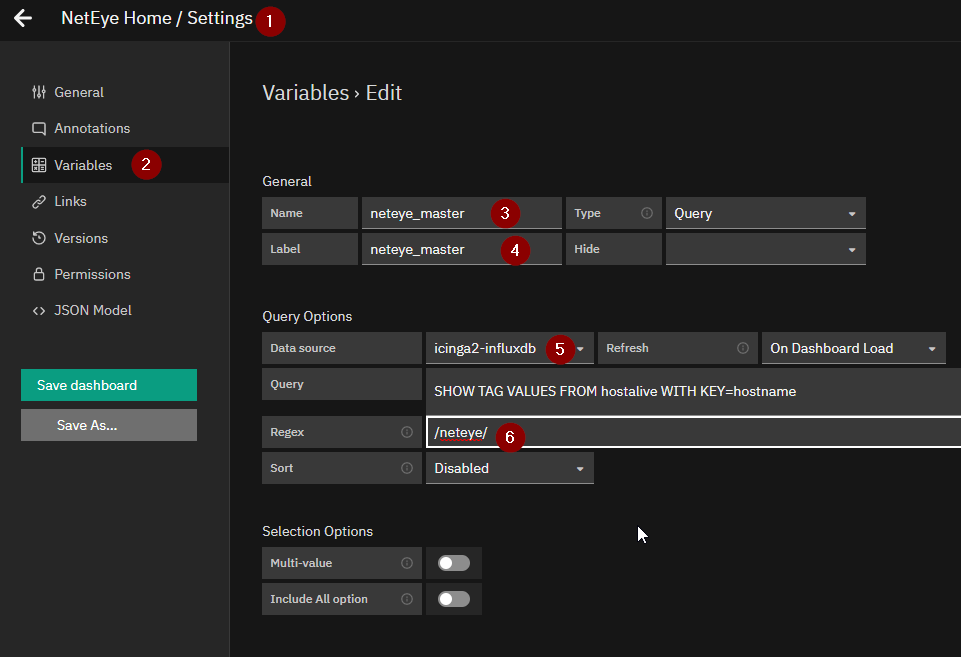Screen dimensions: 961x657
Task: Open the Permissions settings section
Action: [x=125, y=274]
